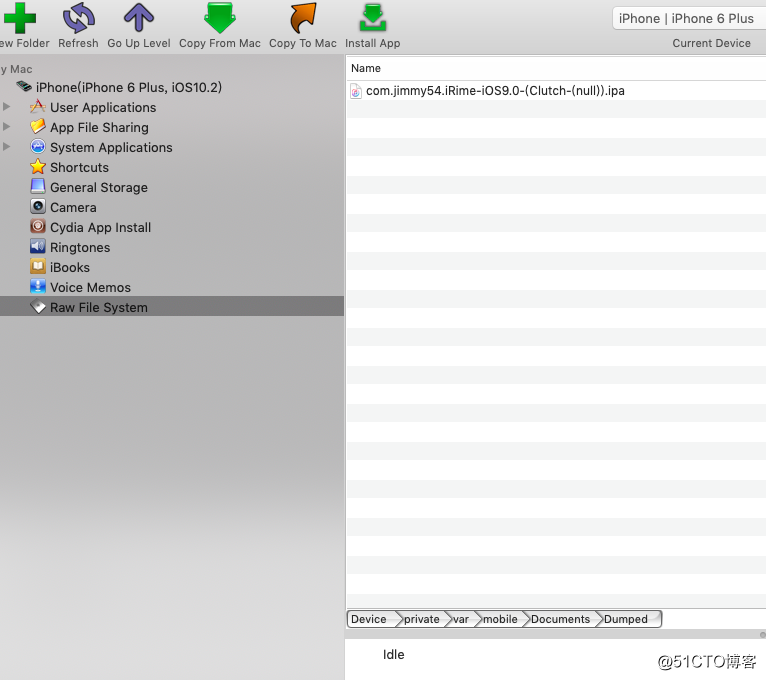Open Voice Memos in the sidebar

pyautogui.click(x=90, y=288)
